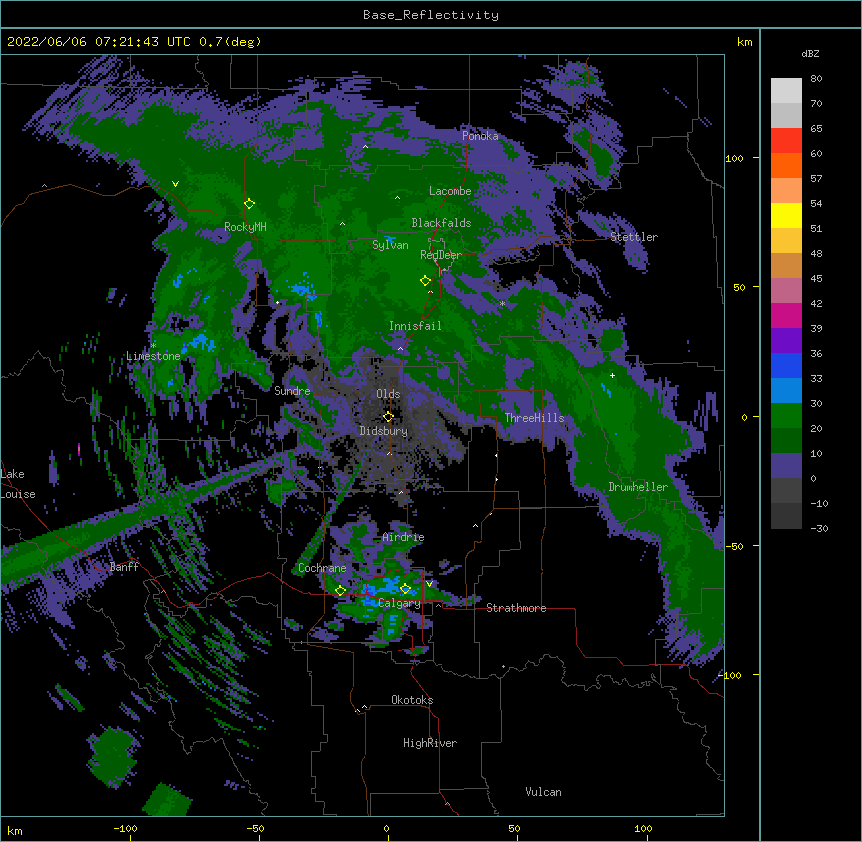Click the Banff label
862x842 pixels.
[124, 567]
